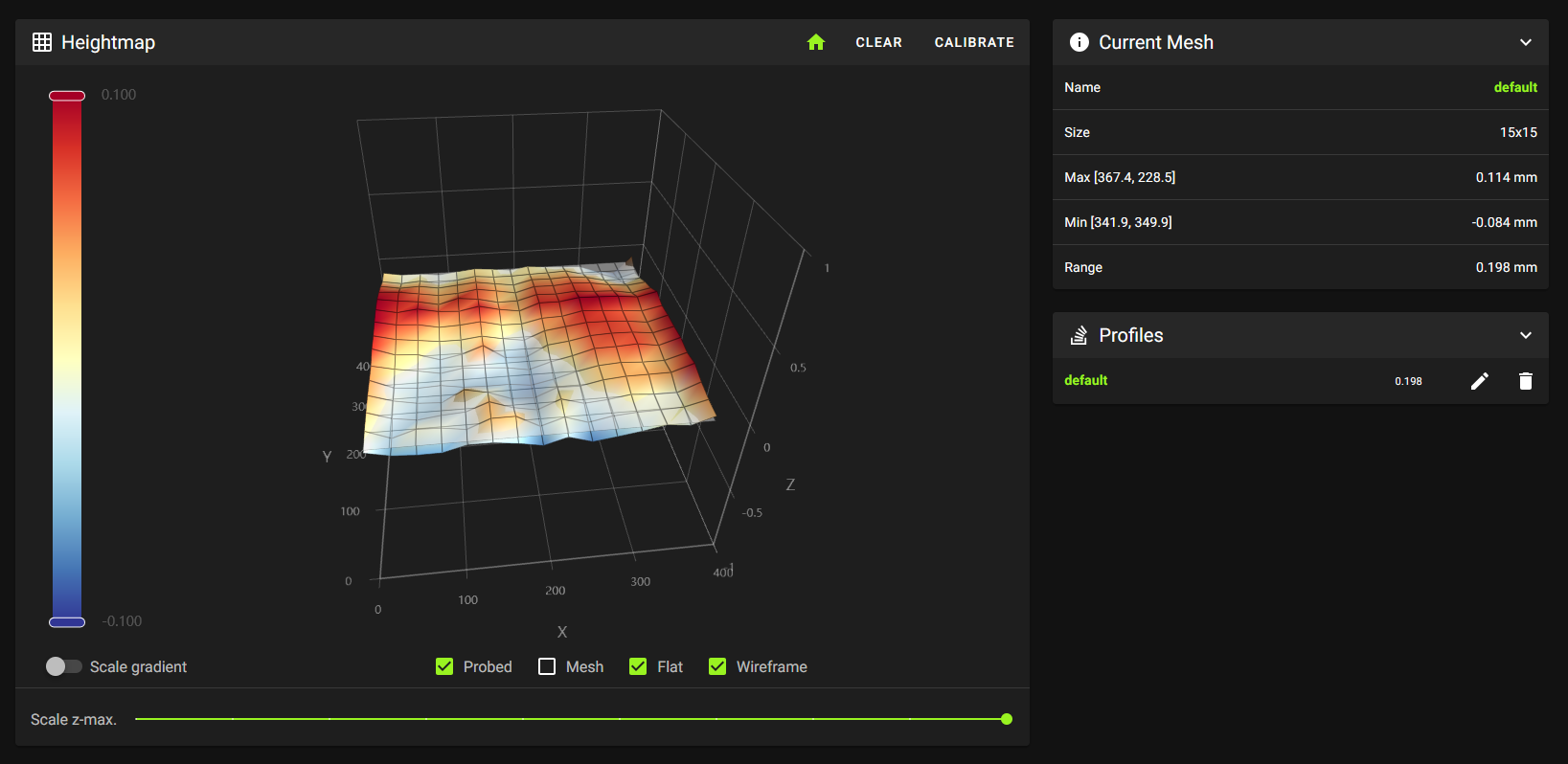Screen dimensions: 1568x764
Task: Click the red upper gradient scale handle
Action: point(67,96)
